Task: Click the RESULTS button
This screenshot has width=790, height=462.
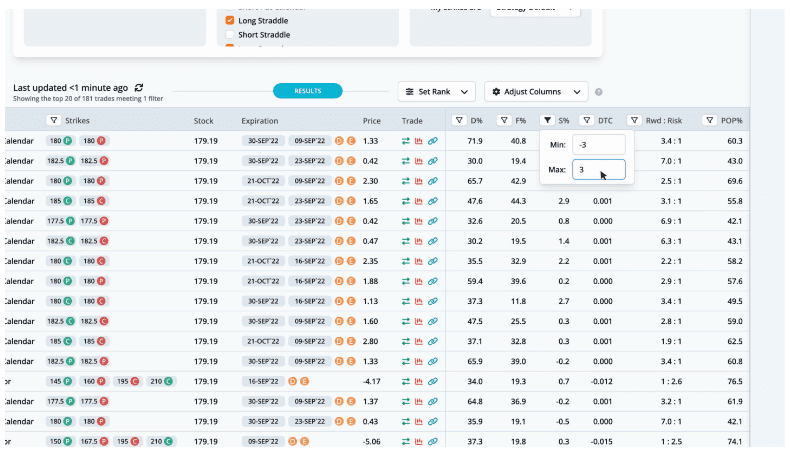Action: (x=307, y=91)
